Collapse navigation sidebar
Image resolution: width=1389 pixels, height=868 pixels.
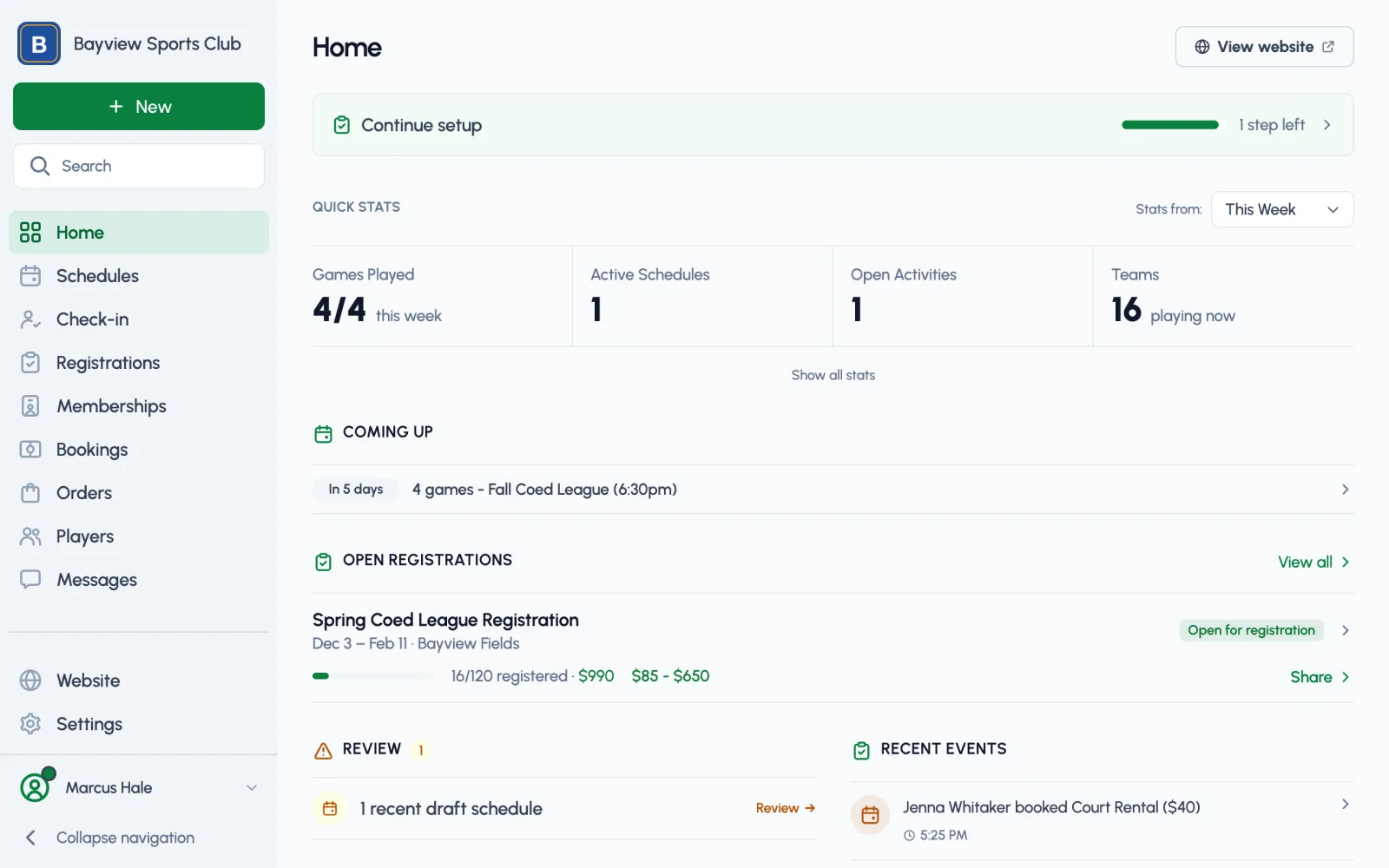click(x=109, y=838)
